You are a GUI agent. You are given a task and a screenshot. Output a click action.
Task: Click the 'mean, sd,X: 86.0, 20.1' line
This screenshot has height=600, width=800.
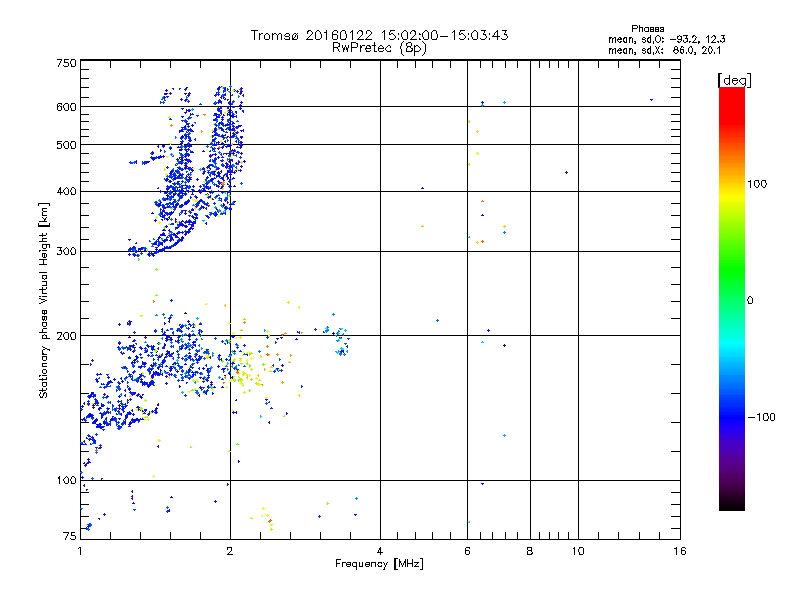coord(664,50)
